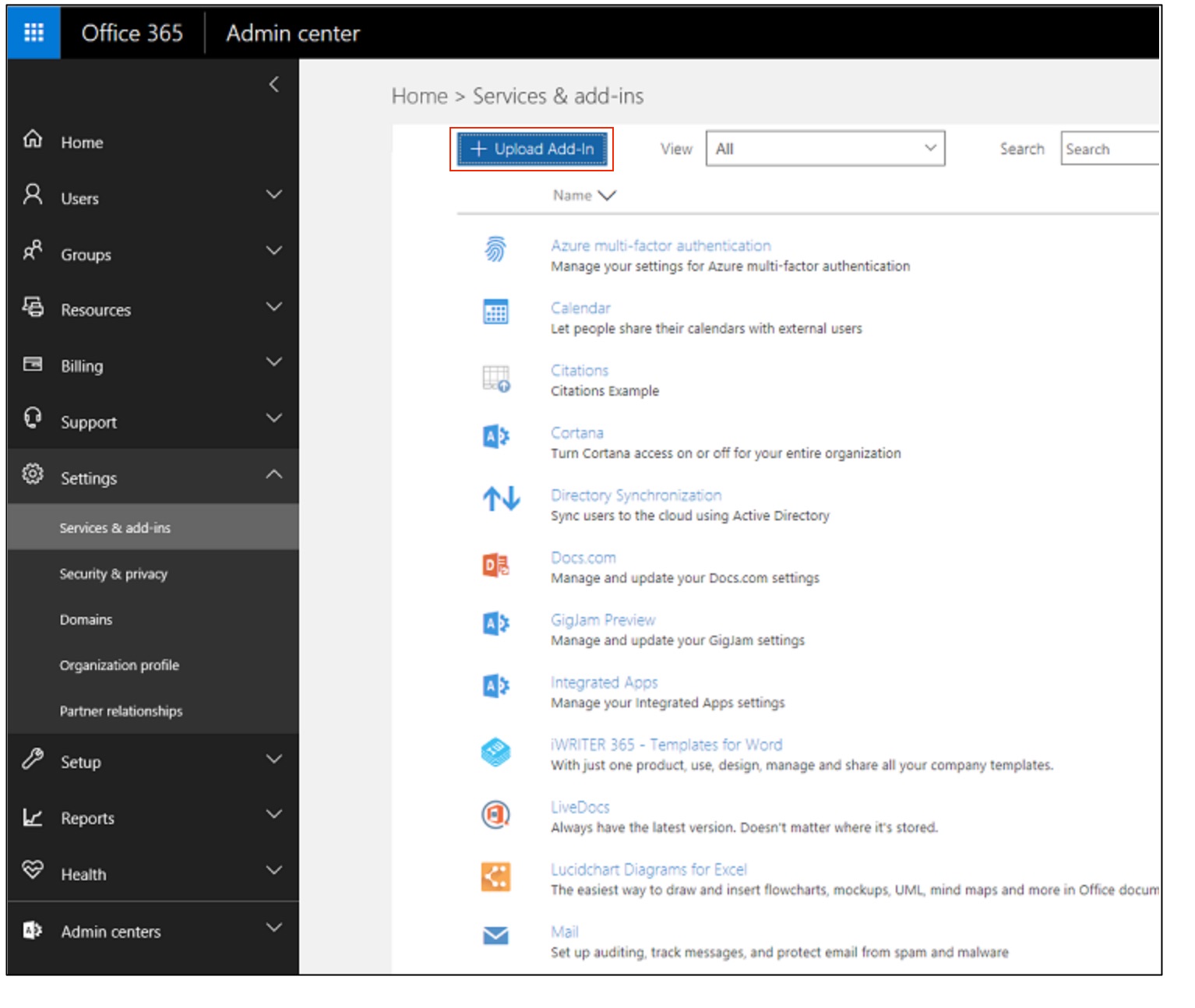The height and width of the screenshot is (1008, 1195).
Task: Click the iWRITER 365 icon
Action: (x=495, y=752)
